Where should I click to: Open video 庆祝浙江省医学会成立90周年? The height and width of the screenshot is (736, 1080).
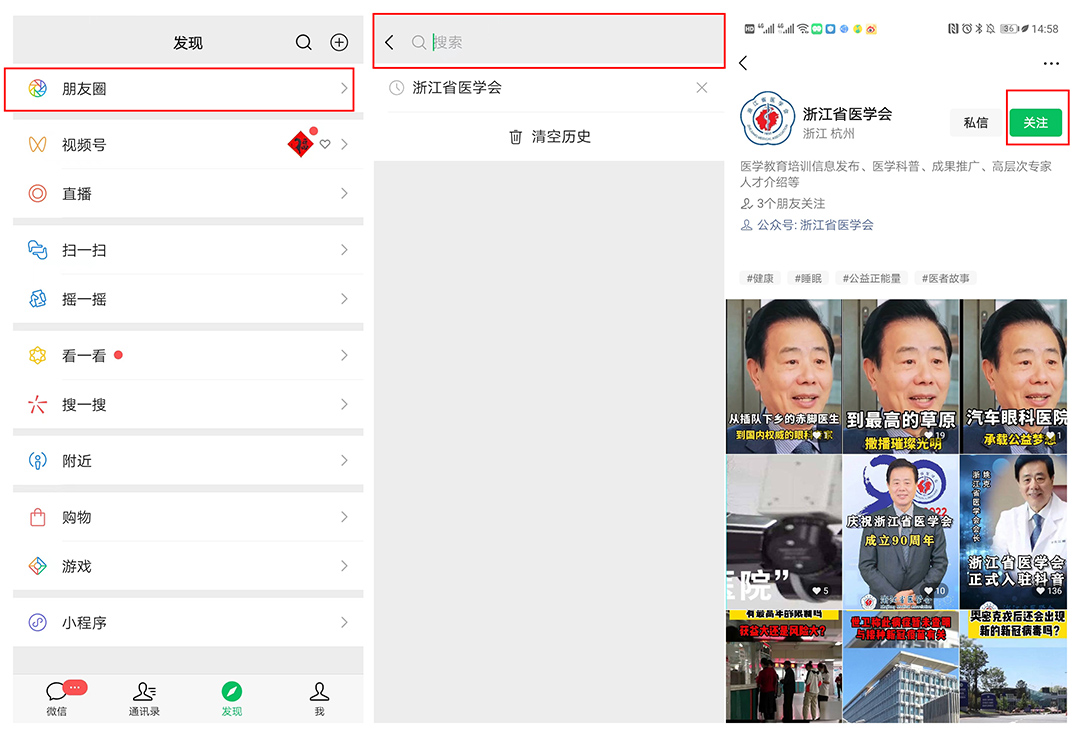click(901, 532)
